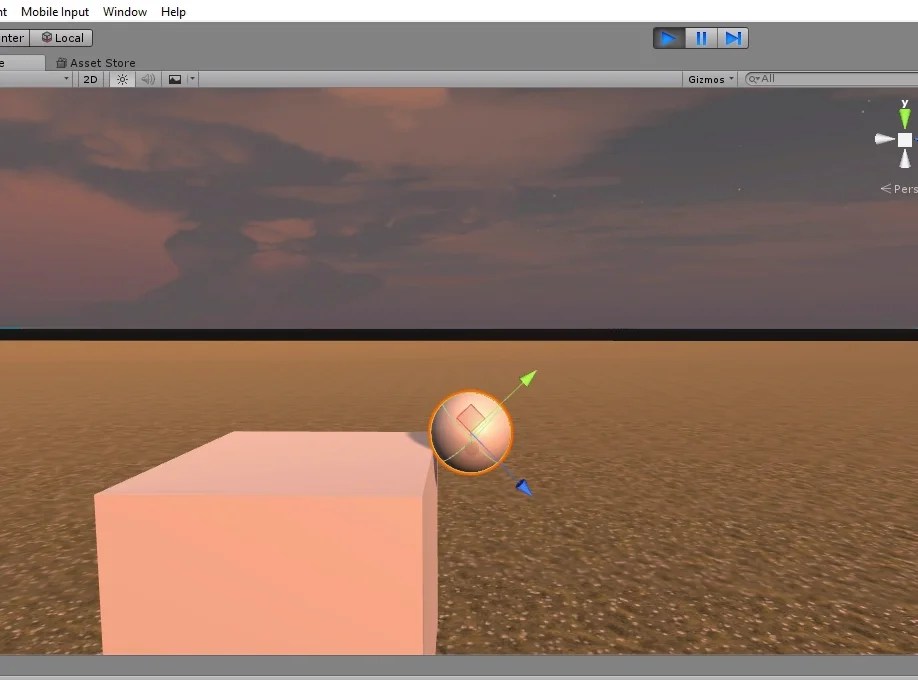
Task: Open the Help menu
Action: click(x=172, y=11)
